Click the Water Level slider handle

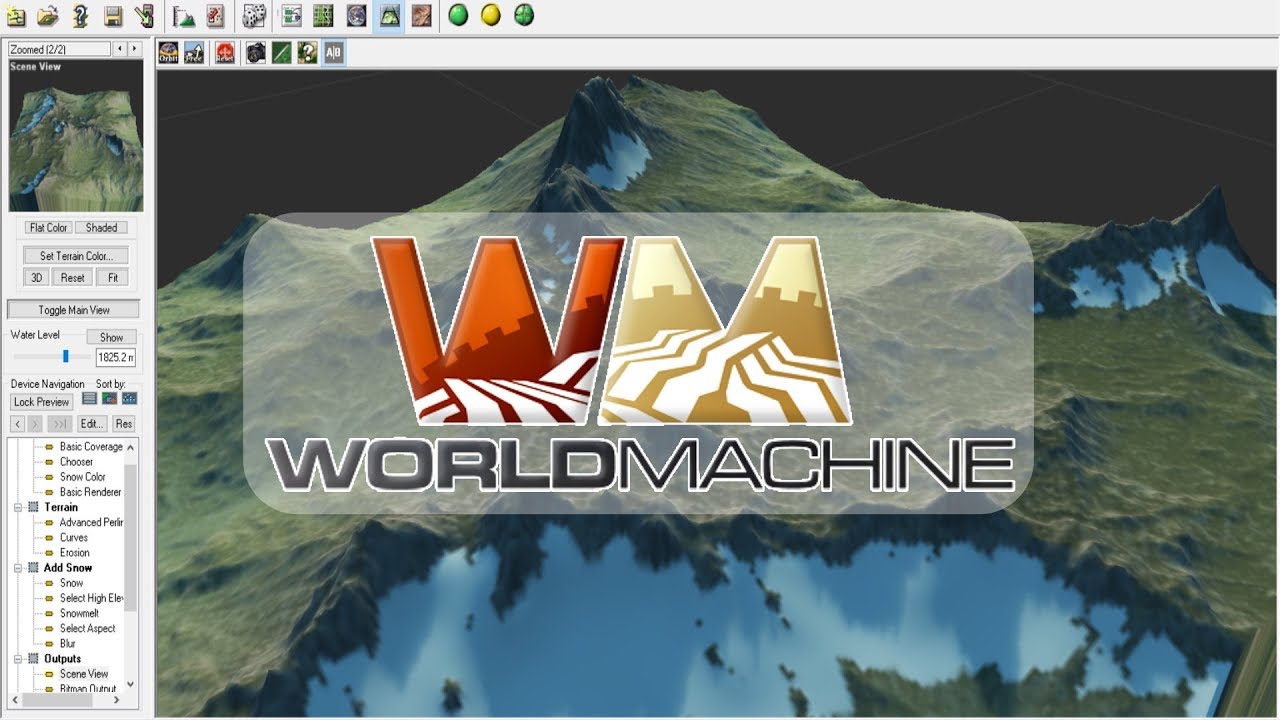click(66, 356)
